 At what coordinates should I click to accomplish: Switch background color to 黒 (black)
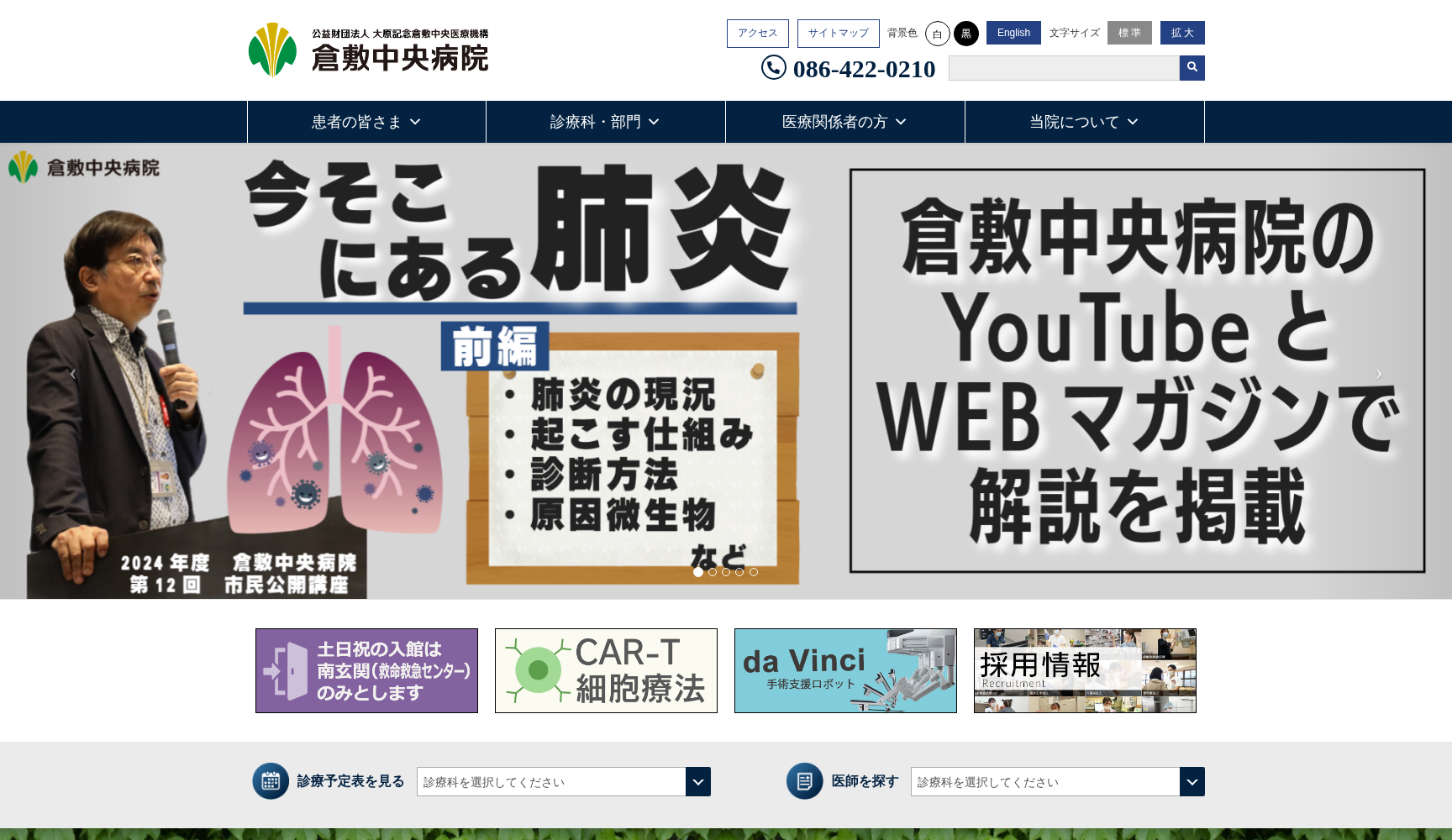point(967,34)
